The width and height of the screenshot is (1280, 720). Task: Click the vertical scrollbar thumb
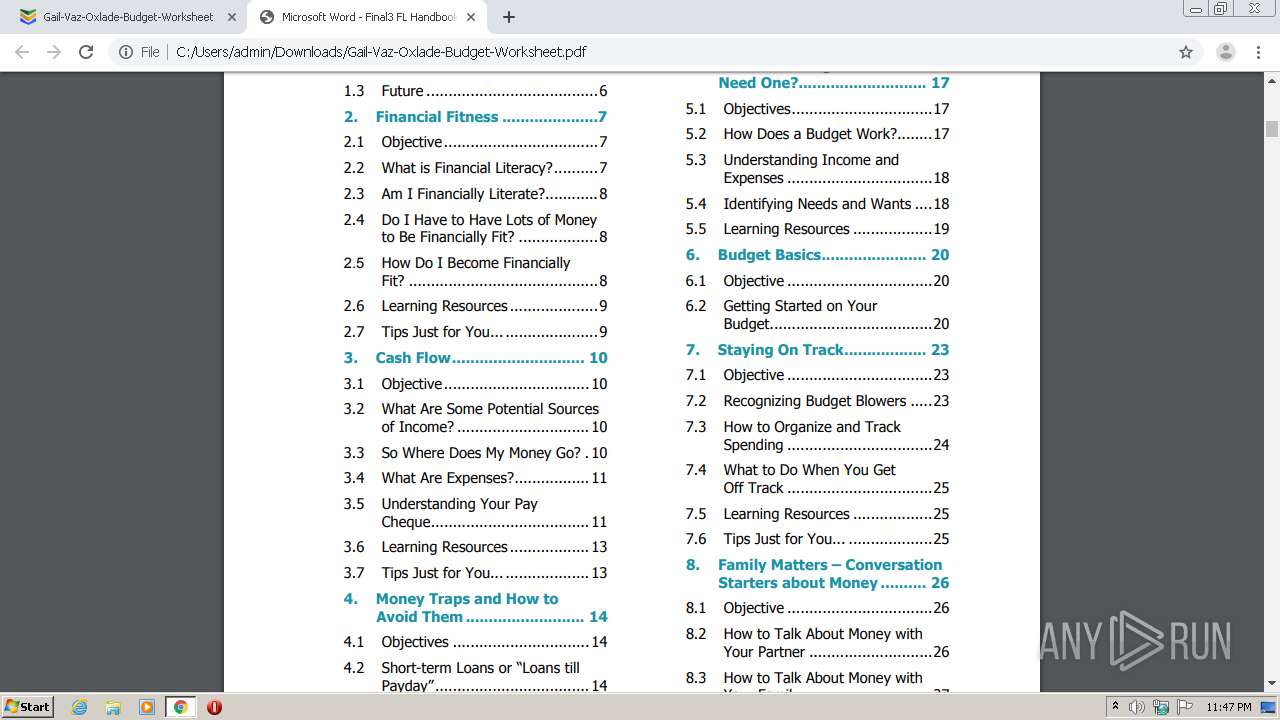(1272, 128)
